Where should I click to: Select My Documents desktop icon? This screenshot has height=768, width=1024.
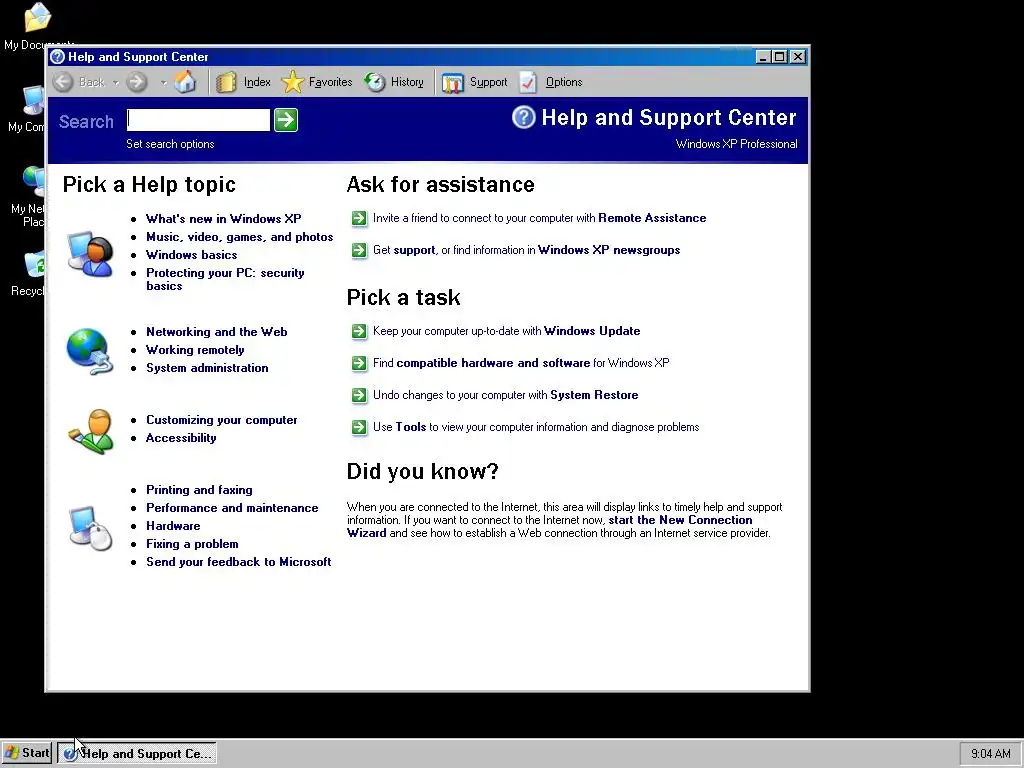pyautogui.click(x=37, y=27)
